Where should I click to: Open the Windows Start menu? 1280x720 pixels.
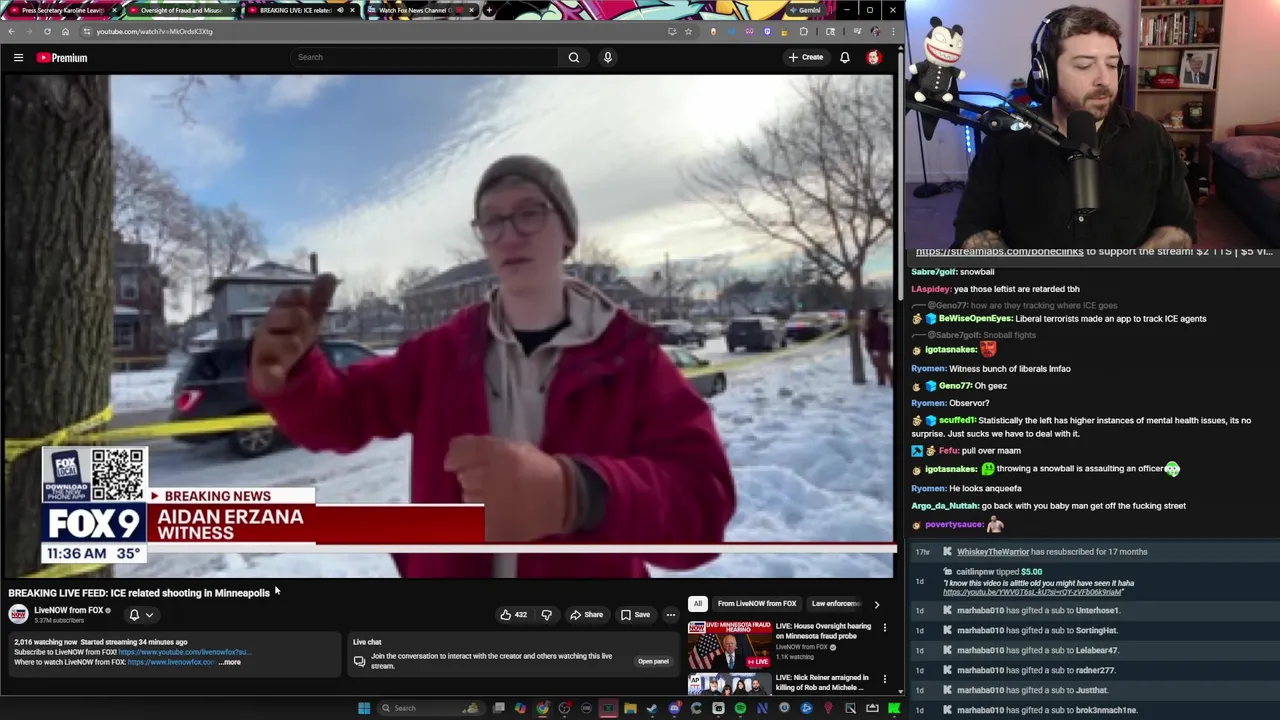(364, 708)
